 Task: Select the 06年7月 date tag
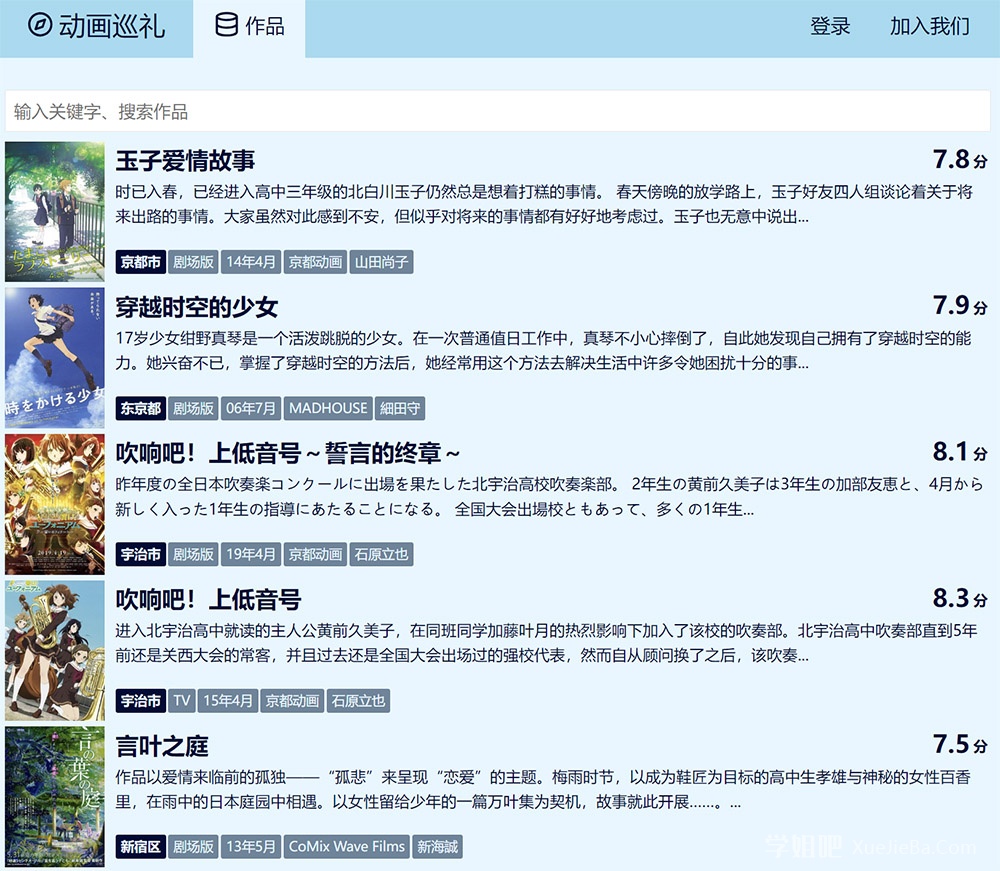(x=251, y=408)
